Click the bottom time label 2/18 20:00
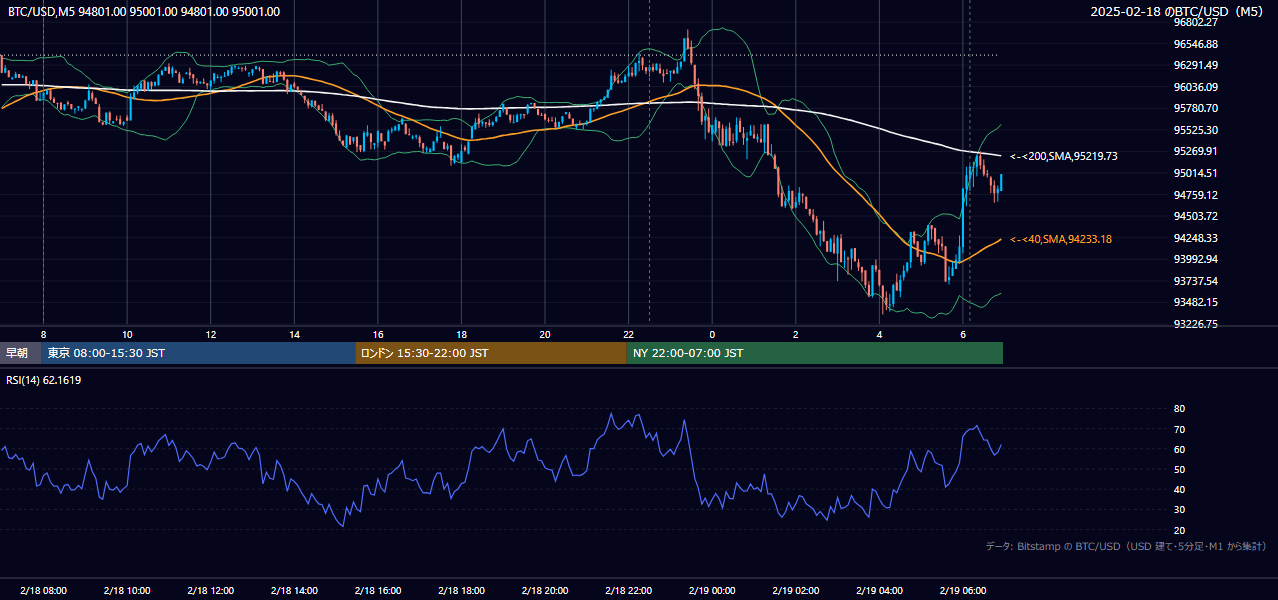 click(544, 591)
